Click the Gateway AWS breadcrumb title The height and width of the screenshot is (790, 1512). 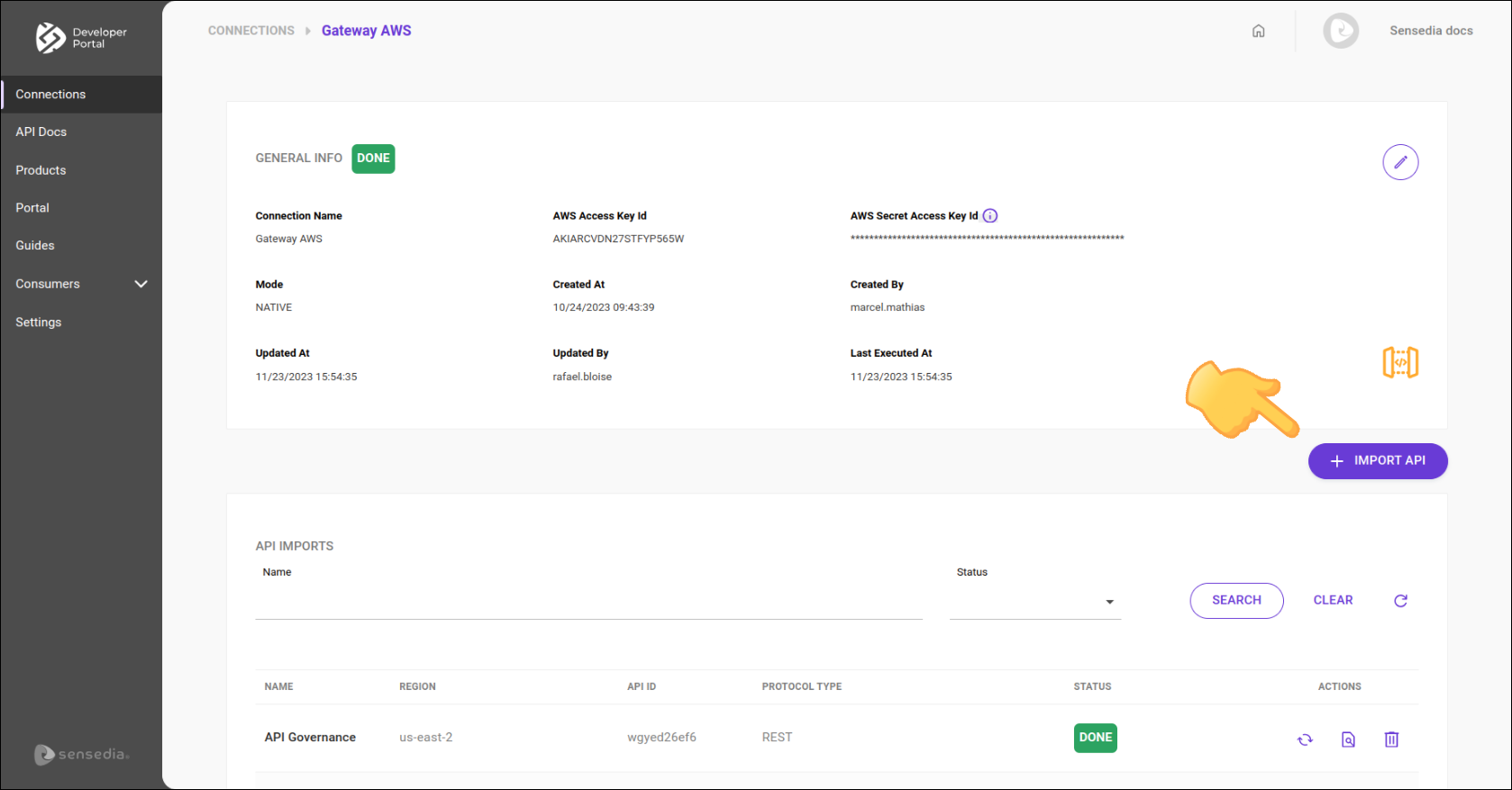pos(367,31)
